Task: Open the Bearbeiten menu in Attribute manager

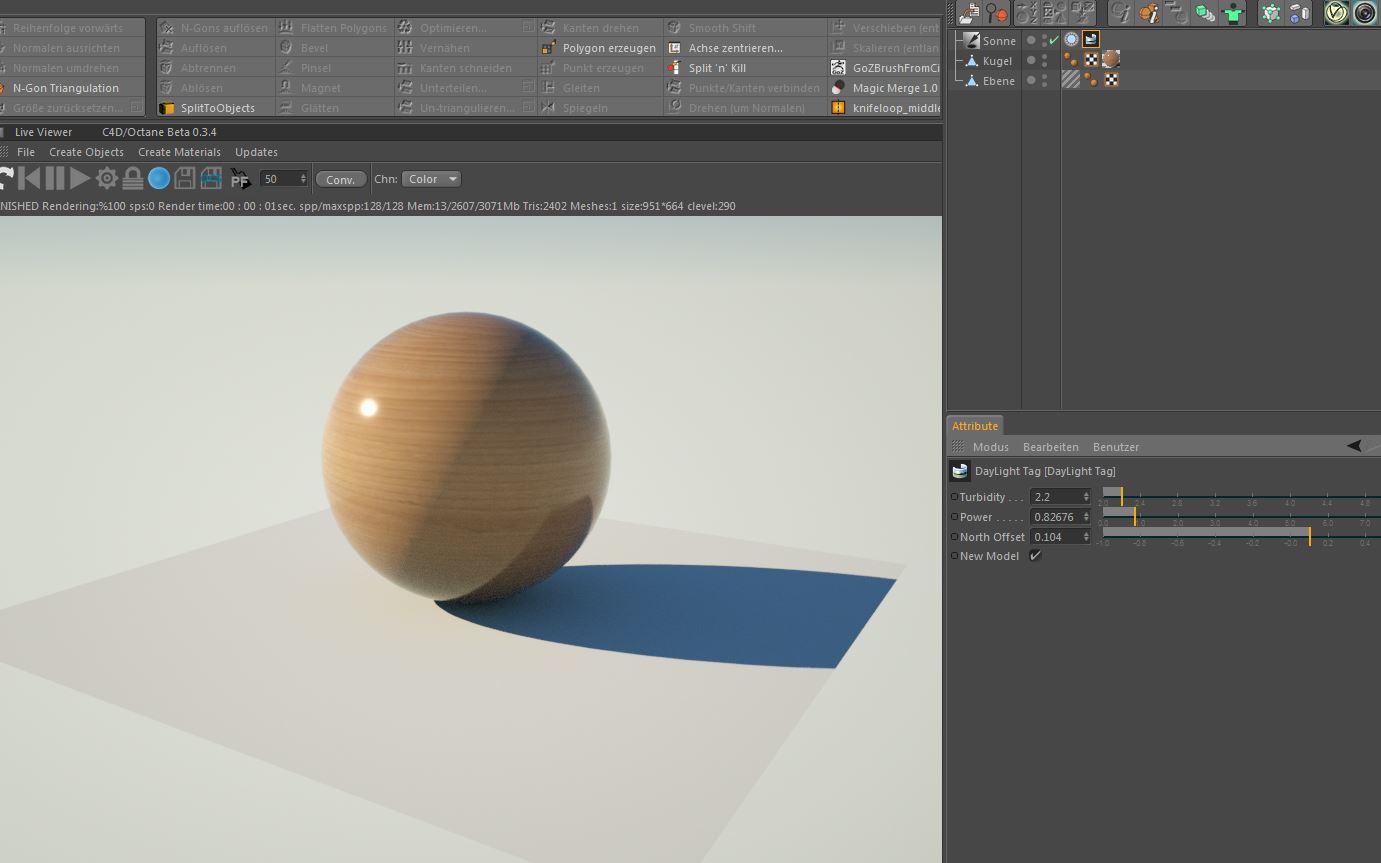Action: click(1051, 447)
